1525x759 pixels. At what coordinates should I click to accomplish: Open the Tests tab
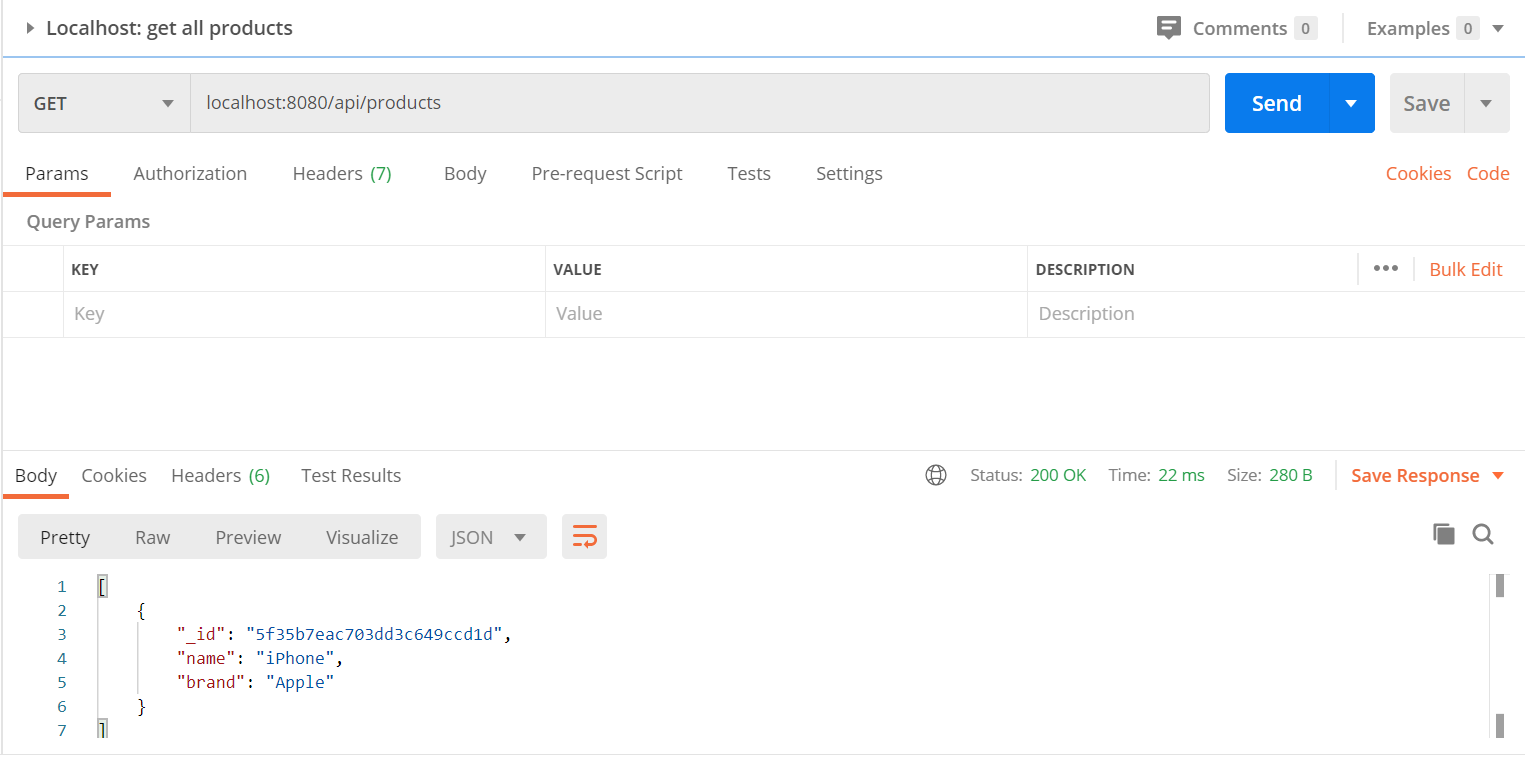749,173
